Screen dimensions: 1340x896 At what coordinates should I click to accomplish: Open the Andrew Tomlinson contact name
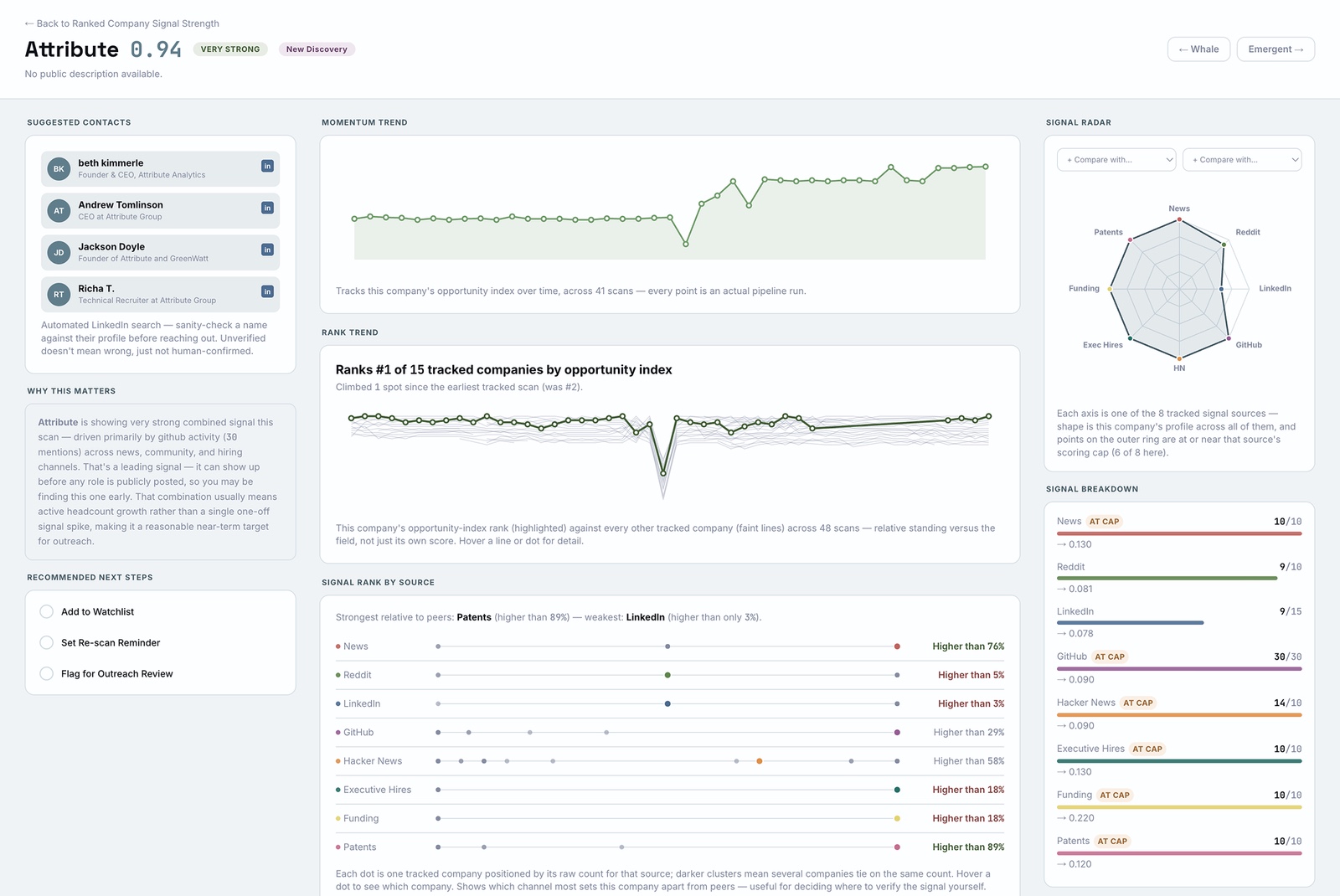[x=121, y=205]
